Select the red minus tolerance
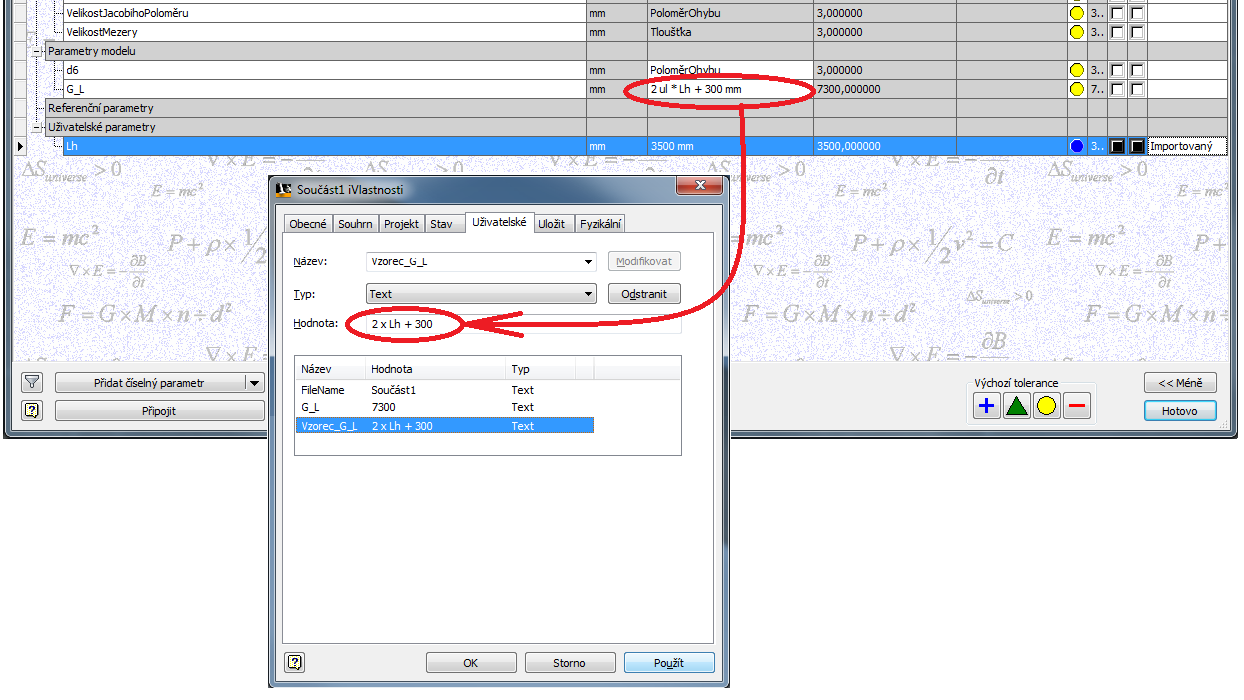 coord(1077,406)
